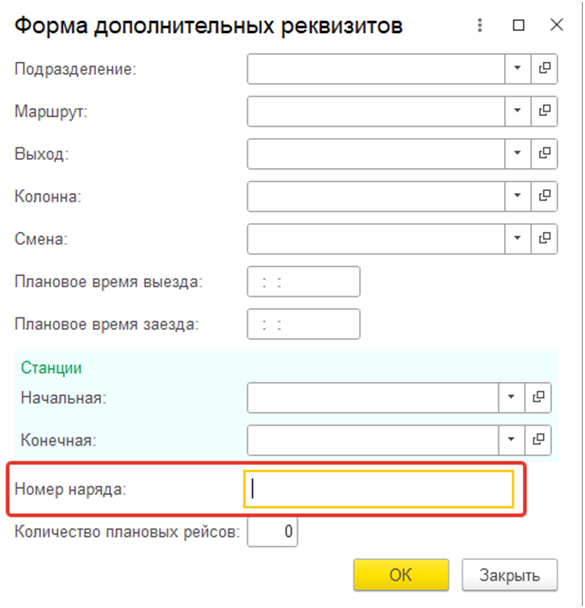Click the Закрыть button
Screen dimensions: 585x608
(x=509, y=575)
